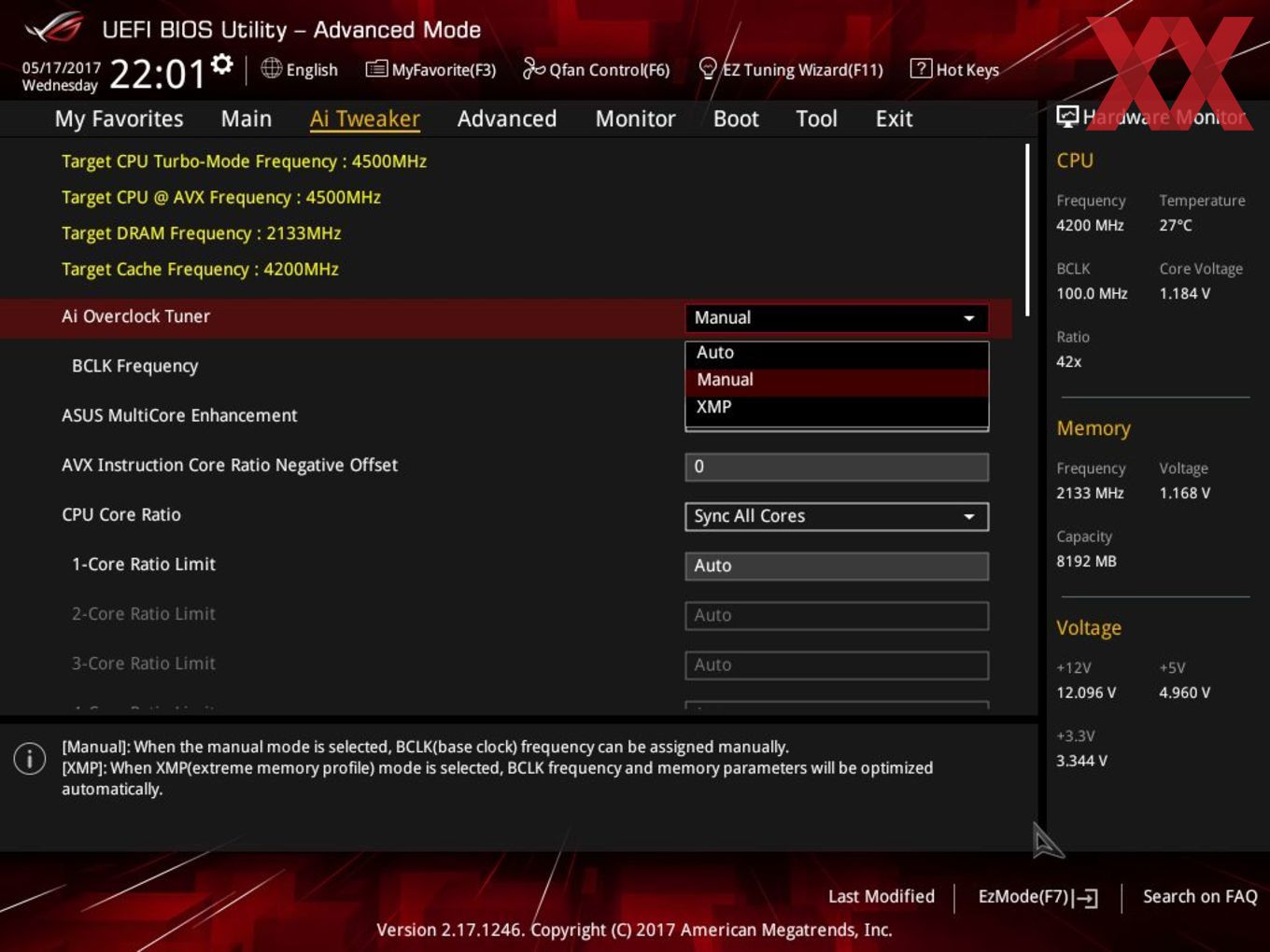This screenshot has width=1270, height=952.
Task: Click Target CPU @ AVX Frequency text
Action: (x=221, y=197)
